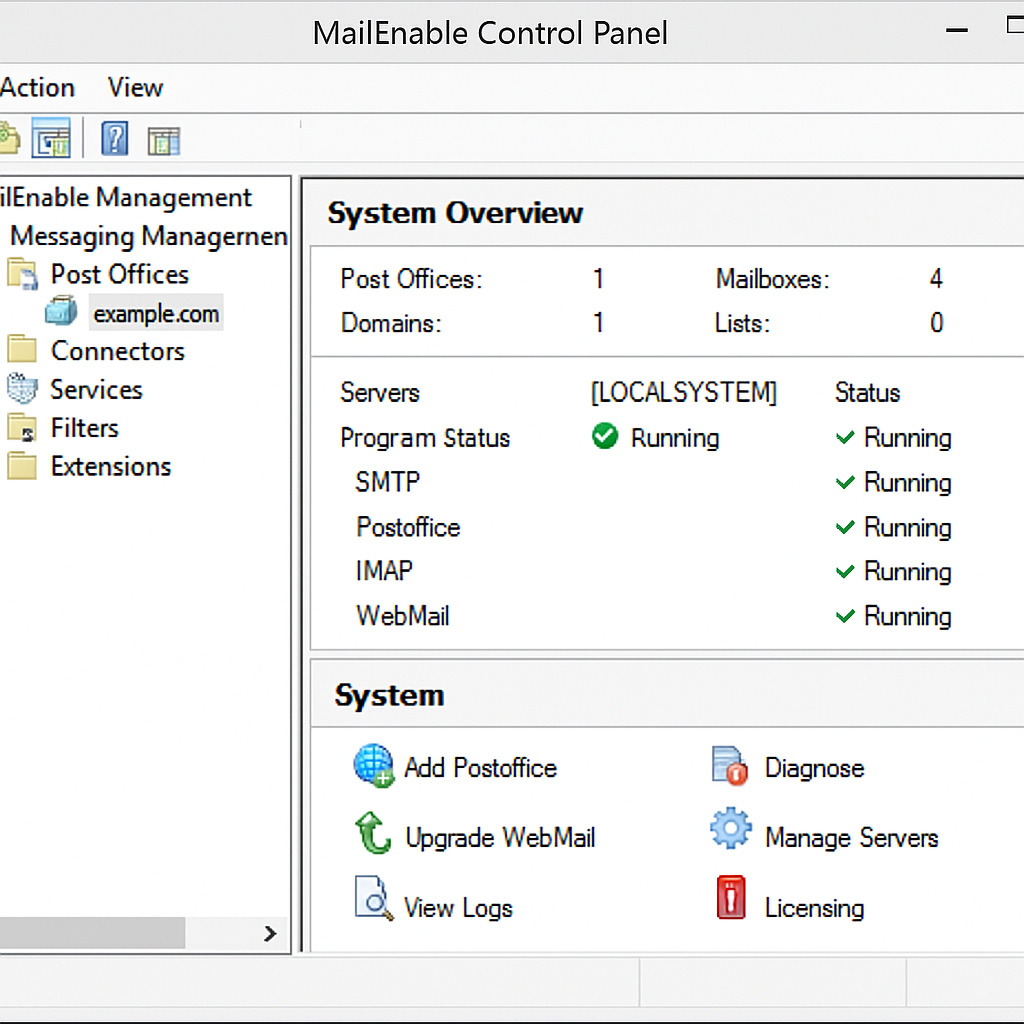Click the example.com post office icon
Image resolution: width=1024 pixels, height=1024 pixels.
pyautogui.click(x=61, y=311)
